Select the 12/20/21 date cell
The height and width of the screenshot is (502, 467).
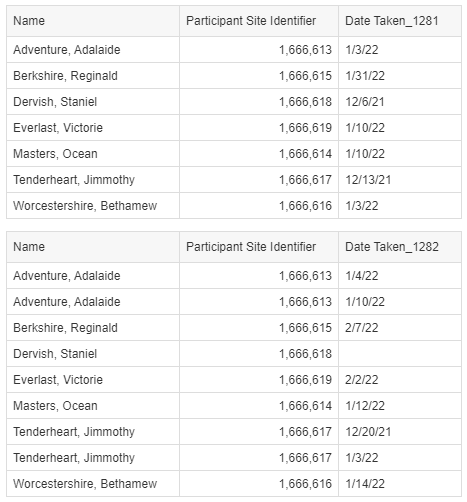(400, 432)
